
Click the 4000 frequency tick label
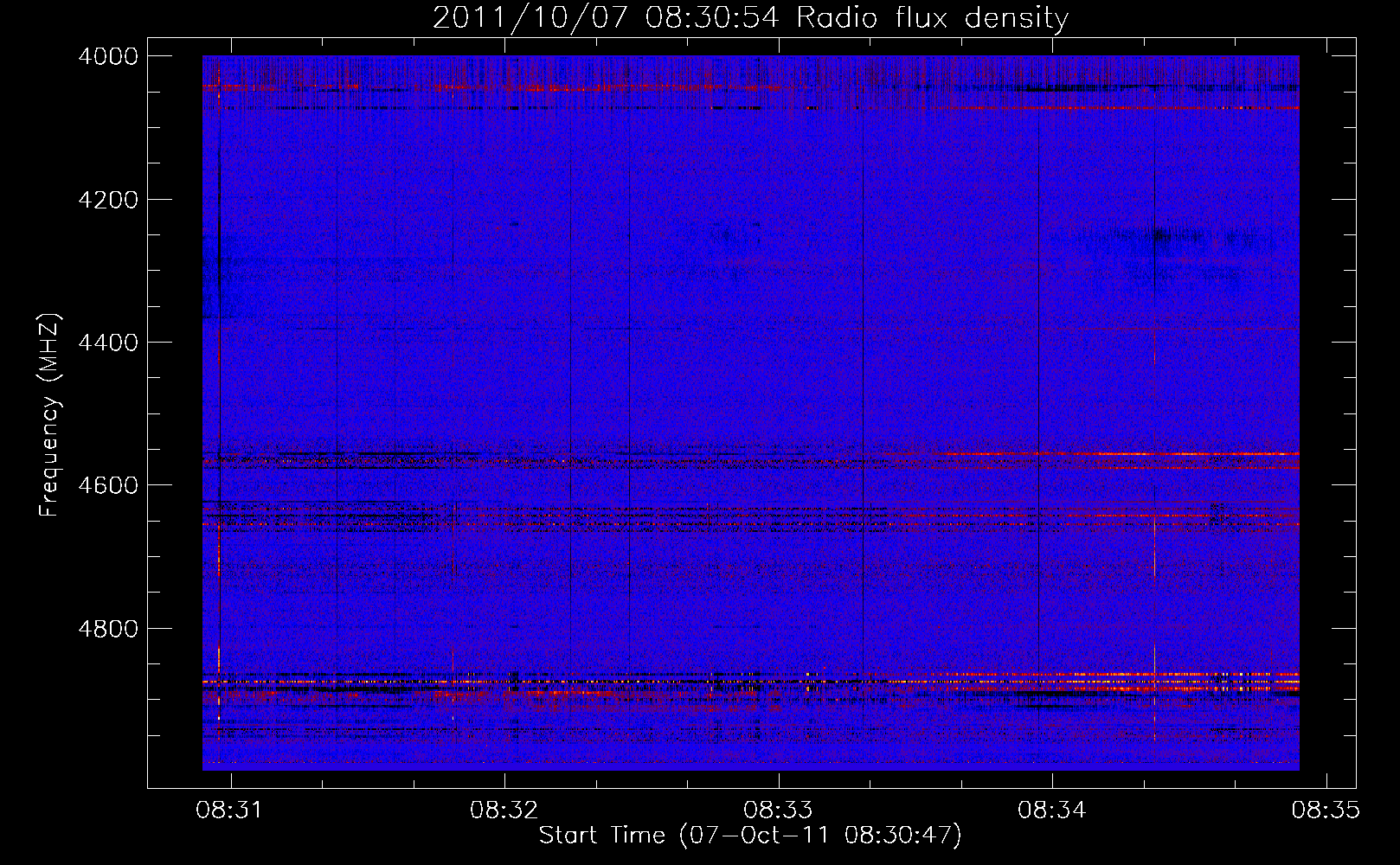pyautogui.click(x=108, y=56)
